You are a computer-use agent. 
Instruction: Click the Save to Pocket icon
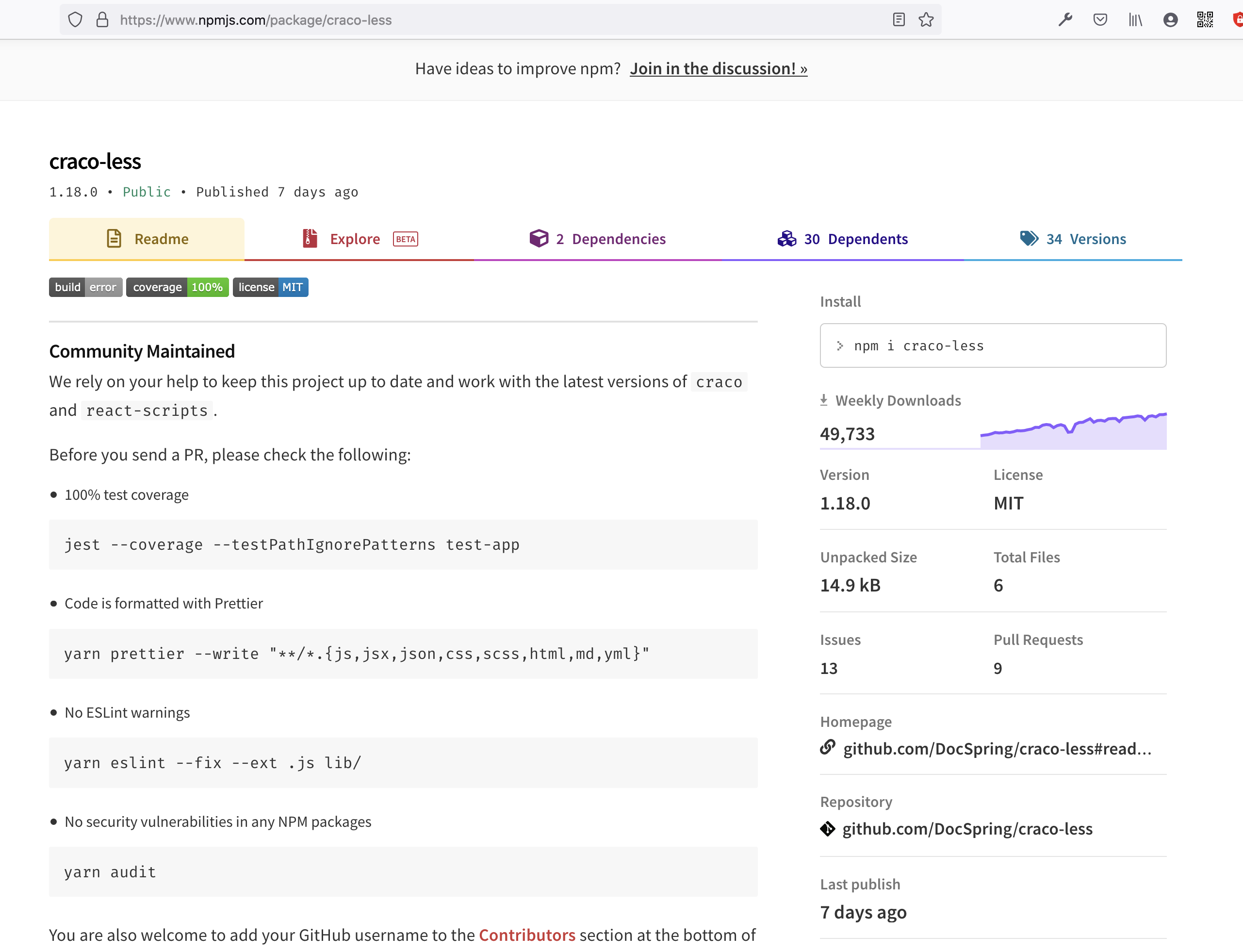coord(1100,20)
